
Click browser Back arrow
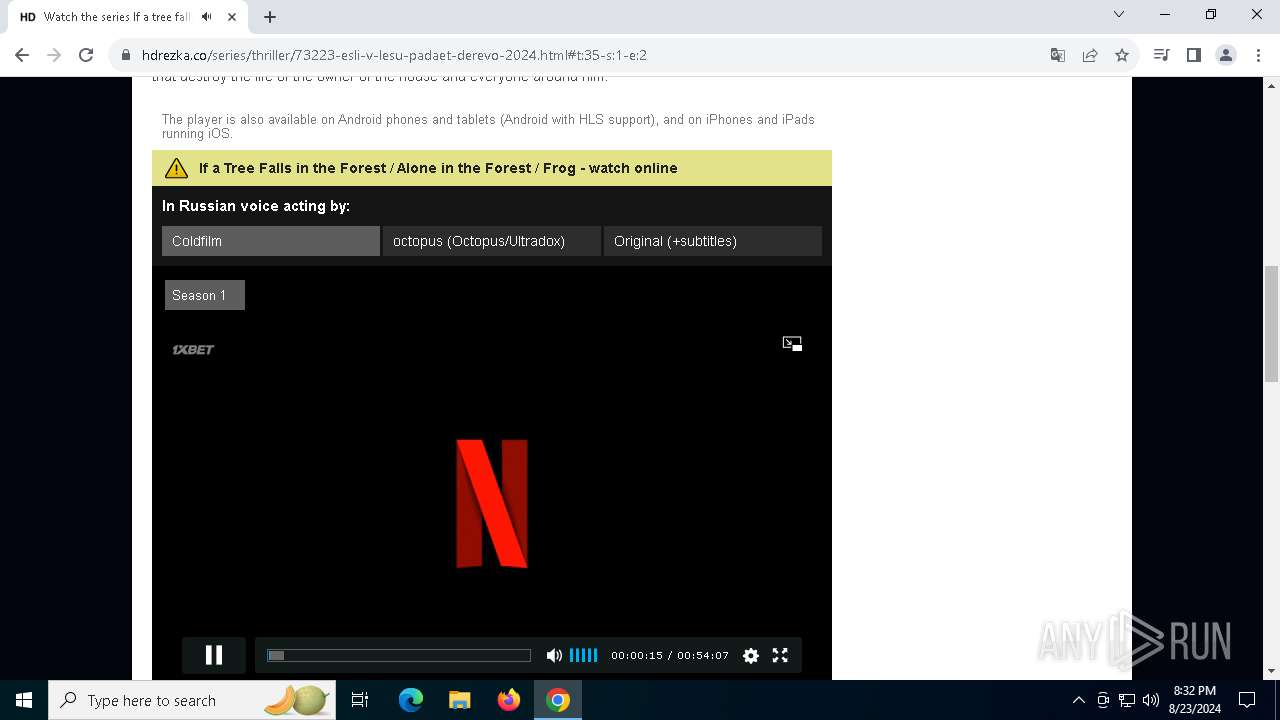(22, 55)
